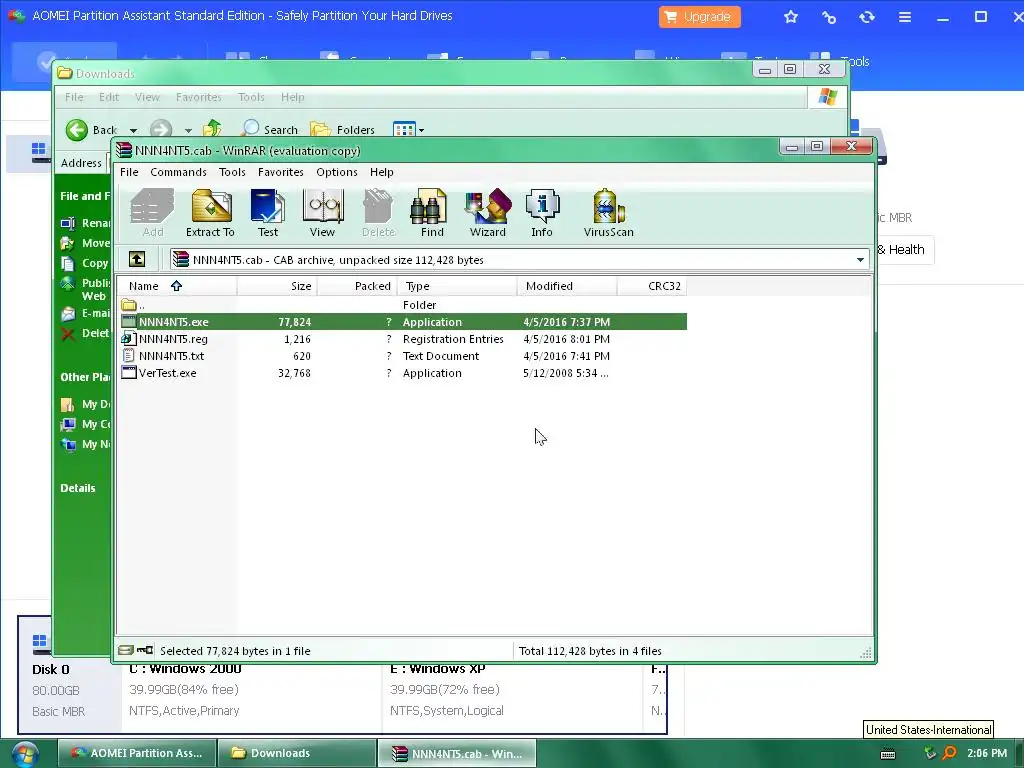Click the Copy task link in Downloads sidebar
This screenshot has height=768, width=1024.
point(85,263)
